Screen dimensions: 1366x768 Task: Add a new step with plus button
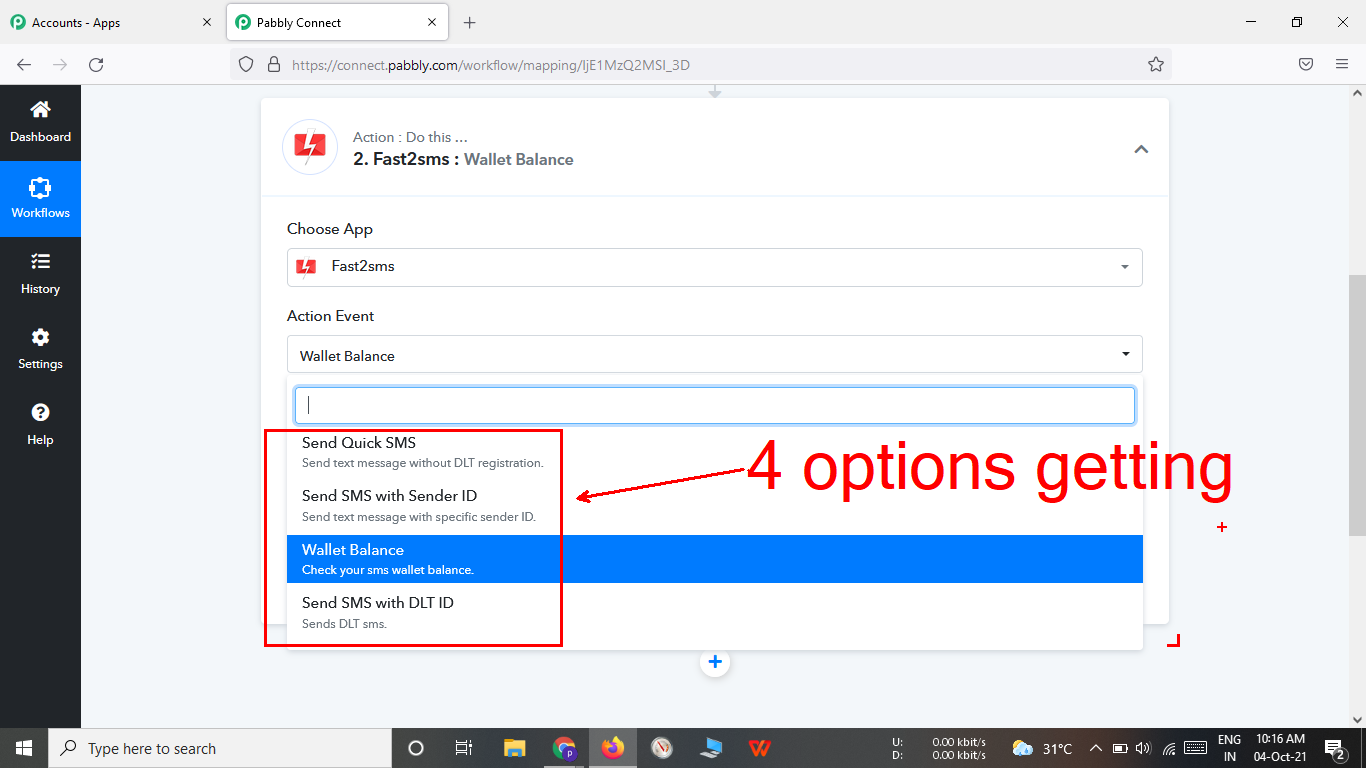coord(715,662)
